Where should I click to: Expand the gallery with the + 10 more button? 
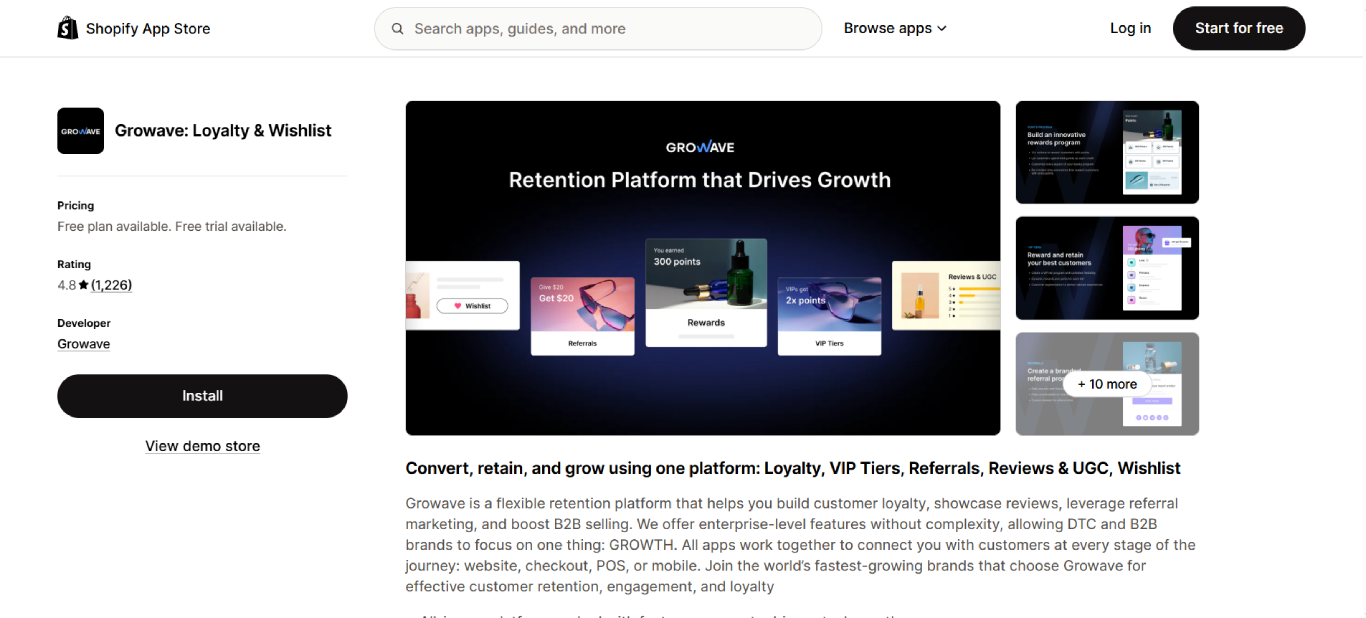1107,384
